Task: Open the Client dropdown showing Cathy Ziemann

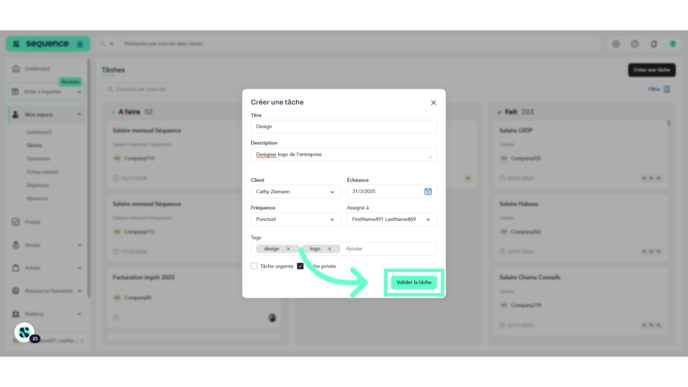Action: tap(295, 192)
